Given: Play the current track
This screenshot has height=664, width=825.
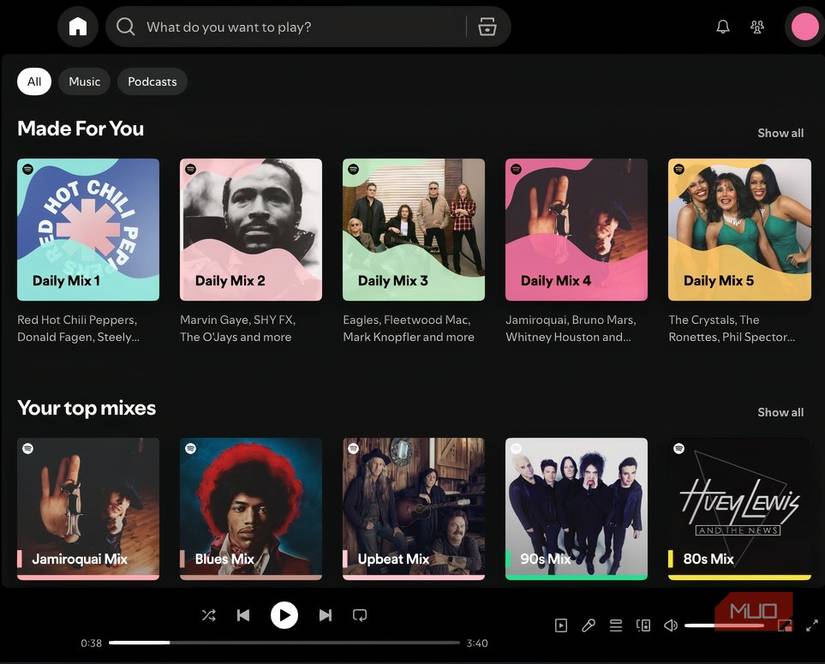Looking at the screenshot, I should click(284, 615).
